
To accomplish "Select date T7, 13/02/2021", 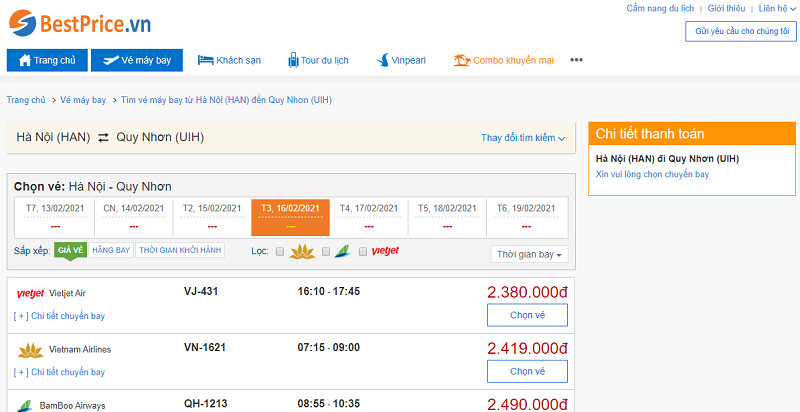I will coord(55,217).
